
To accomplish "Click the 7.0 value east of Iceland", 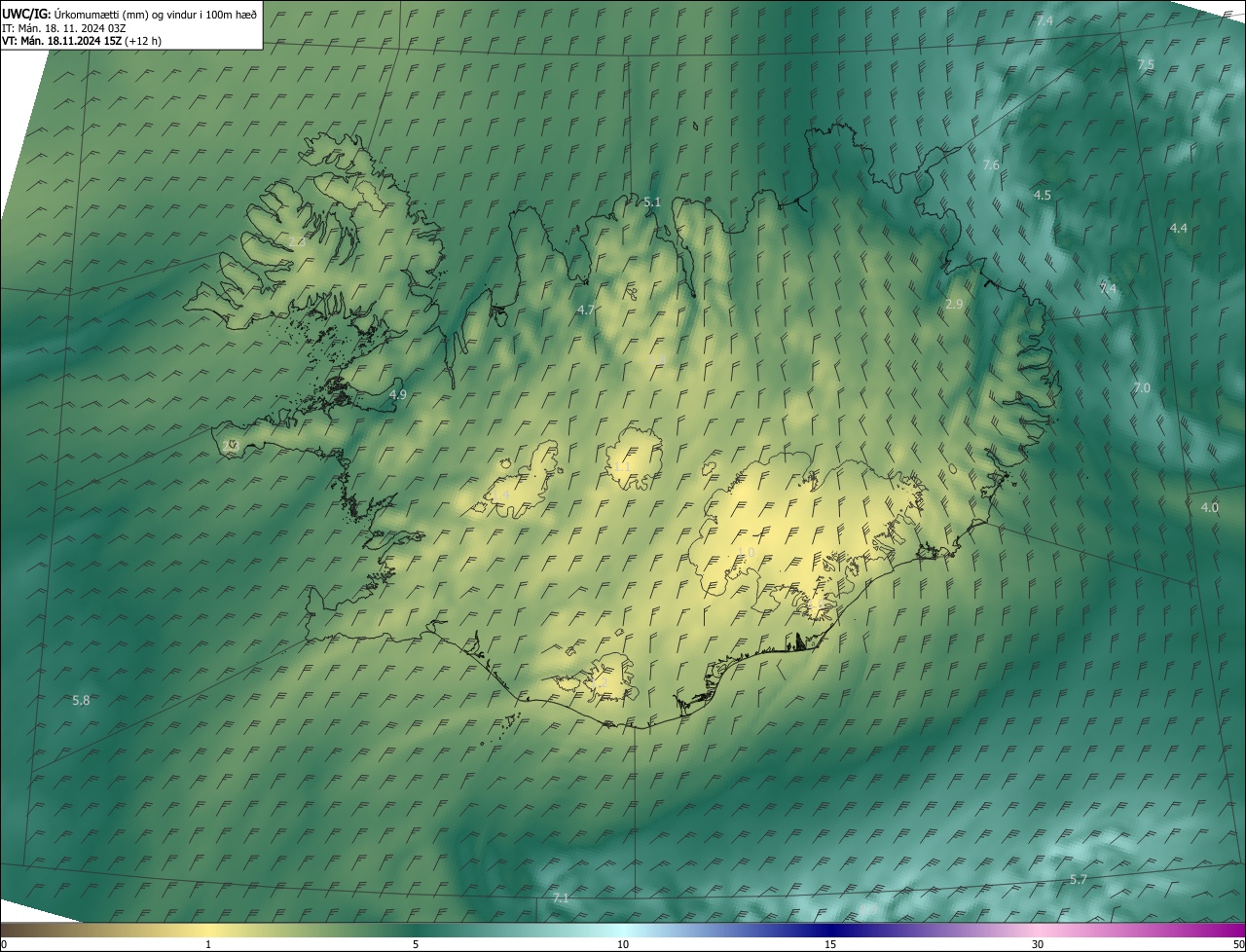I will pos(1141,387).
